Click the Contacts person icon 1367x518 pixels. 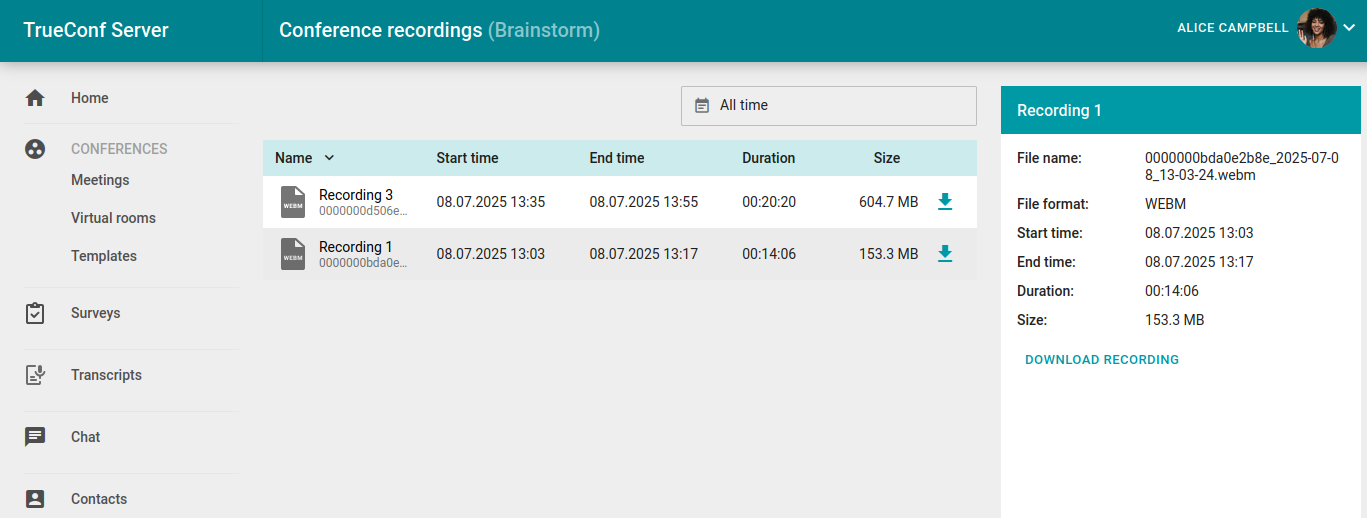[35, 499]
